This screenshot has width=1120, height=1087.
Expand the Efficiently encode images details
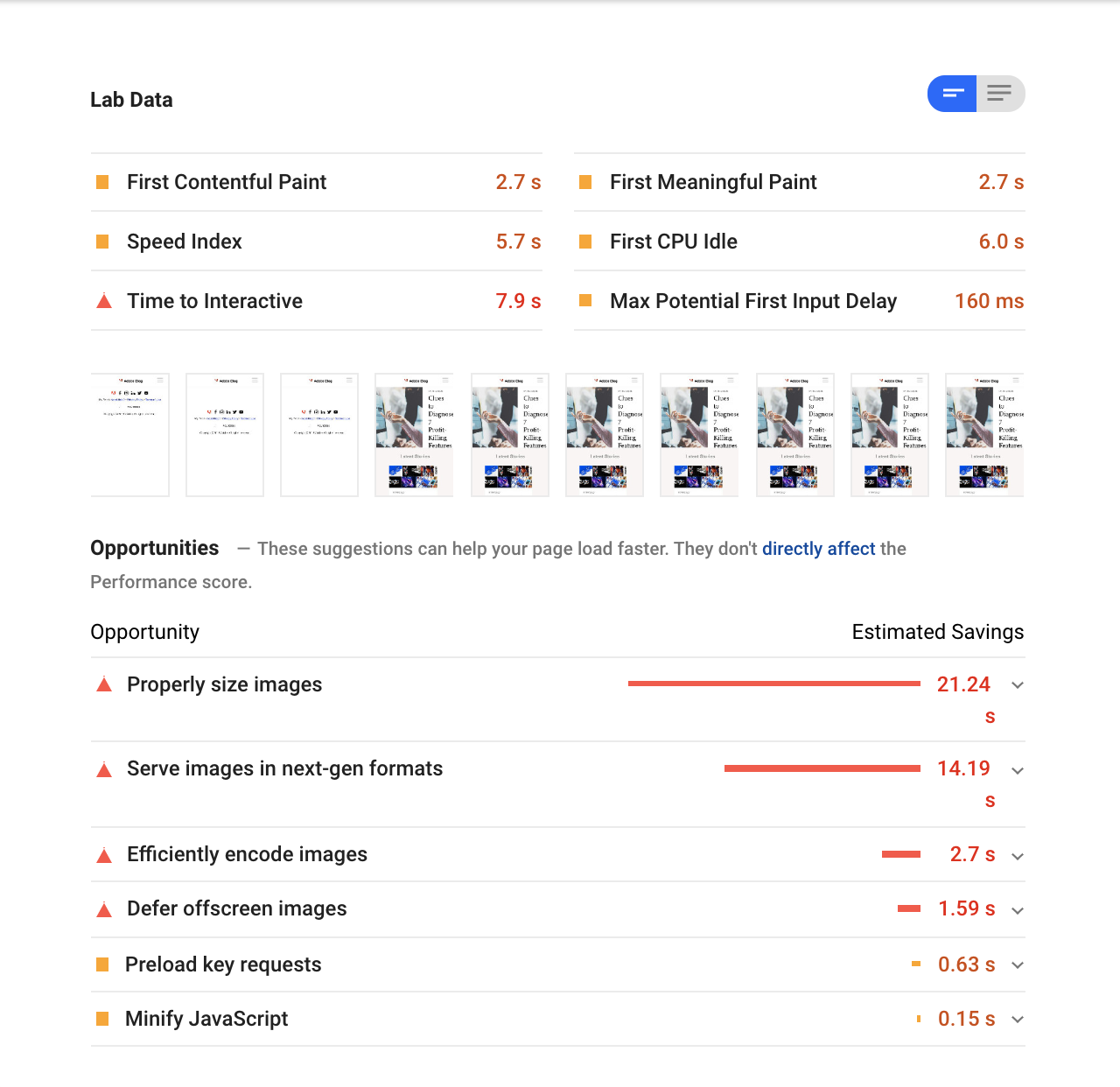pyautogui.click(x=1017, y=856)
